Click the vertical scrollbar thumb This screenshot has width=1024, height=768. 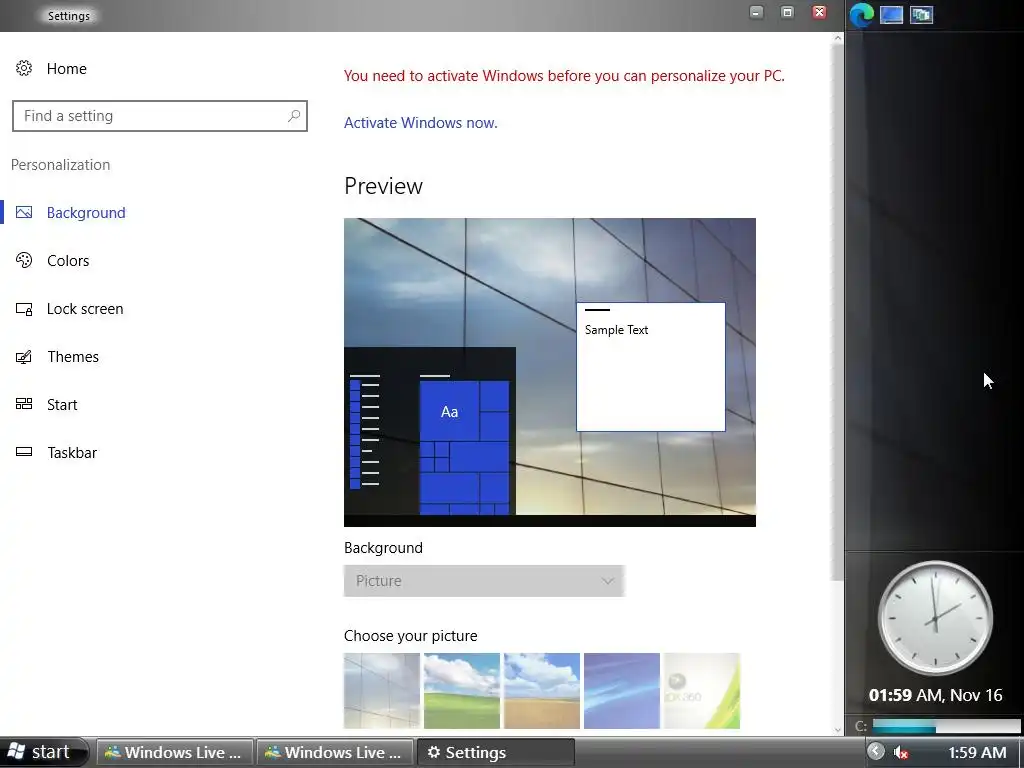(x=838, y=312)
